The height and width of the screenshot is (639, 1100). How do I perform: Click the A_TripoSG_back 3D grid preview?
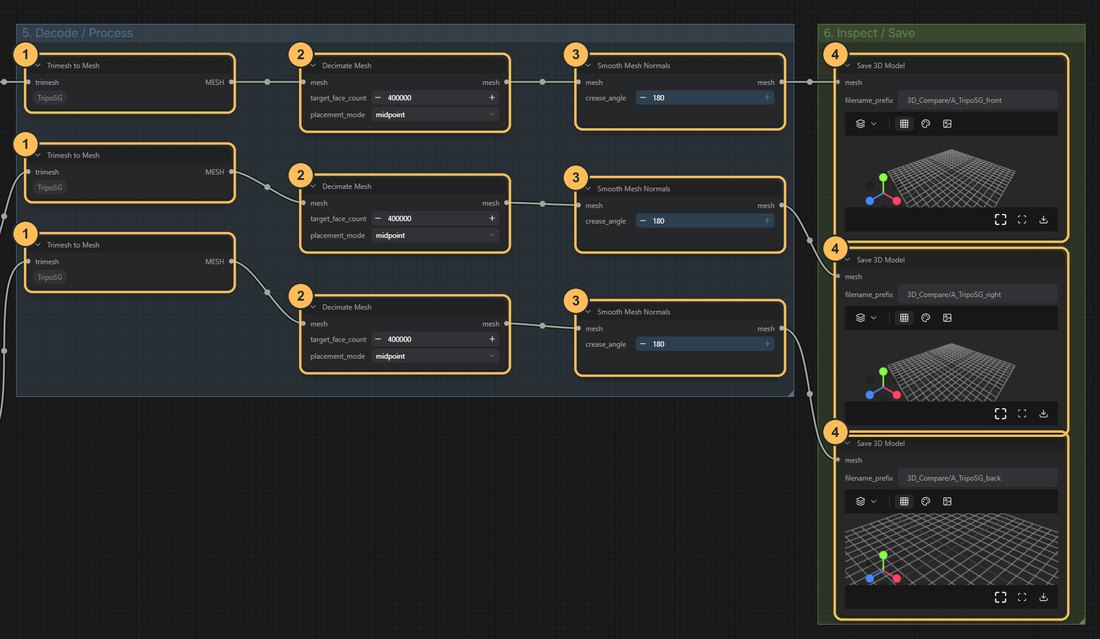click(951, 549)
